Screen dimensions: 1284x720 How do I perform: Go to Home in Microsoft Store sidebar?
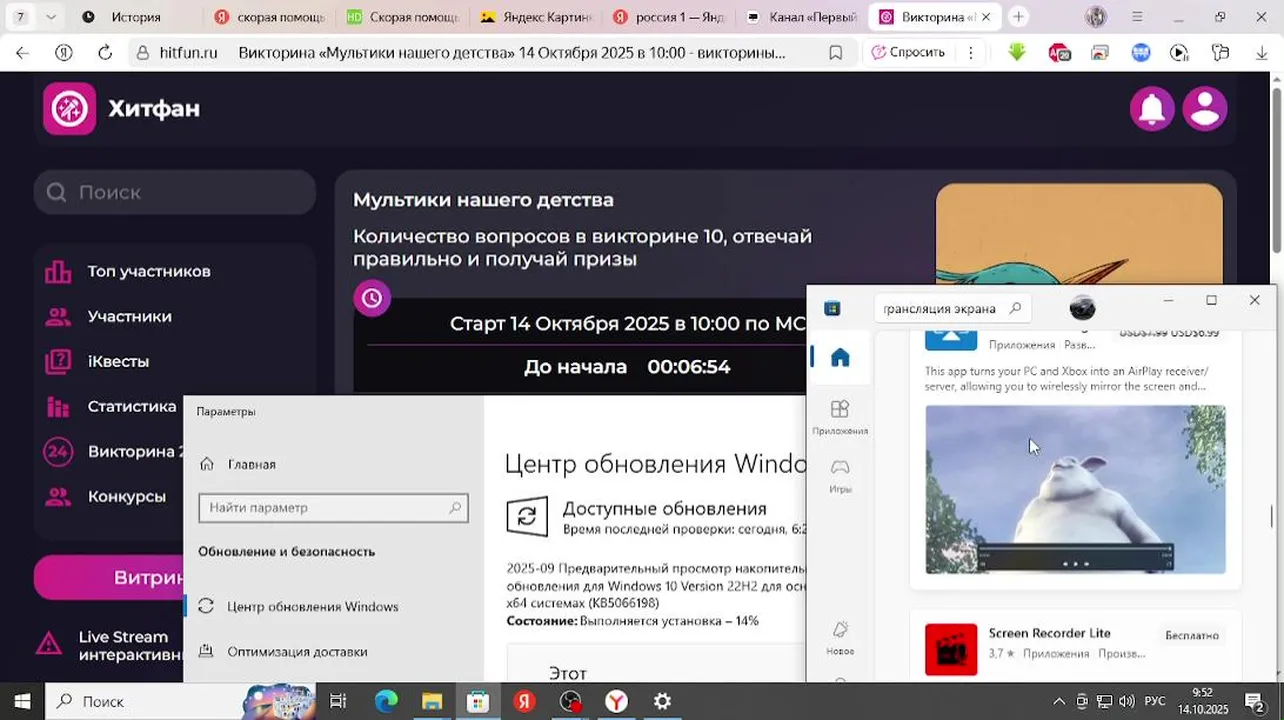point(840,357)
